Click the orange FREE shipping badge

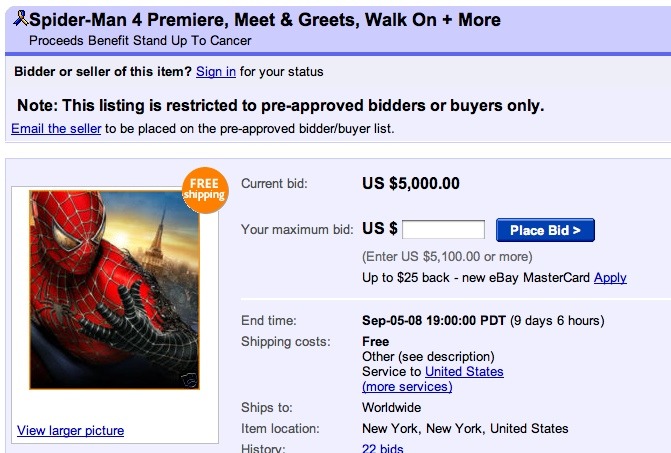205,190
